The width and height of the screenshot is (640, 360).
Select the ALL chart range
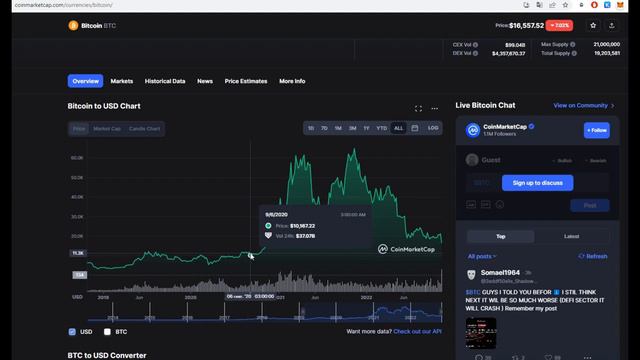pos(398,128)
